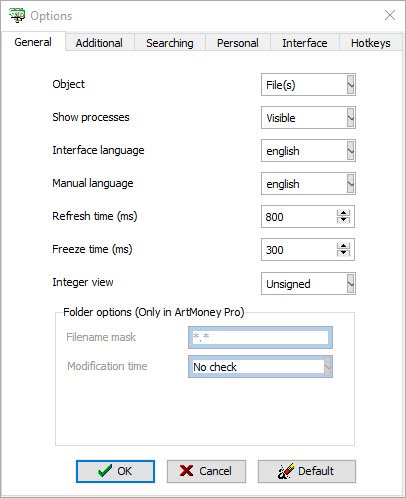Decrease Freeze time with down arrow
Screen dimensions: 406x498
pos(343,253)
